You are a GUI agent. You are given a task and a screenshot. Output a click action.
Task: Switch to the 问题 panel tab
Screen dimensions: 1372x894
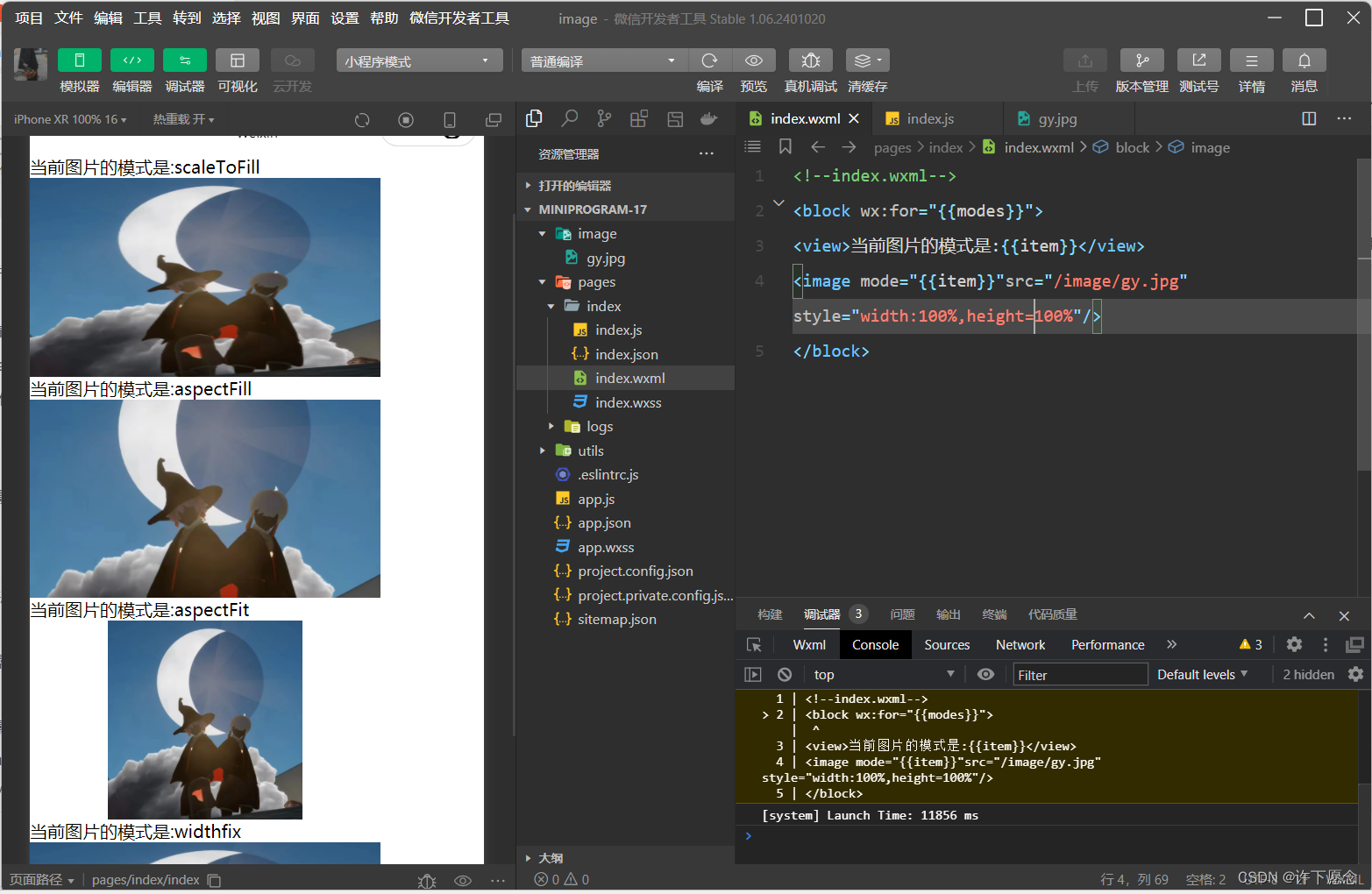(902, 614)
